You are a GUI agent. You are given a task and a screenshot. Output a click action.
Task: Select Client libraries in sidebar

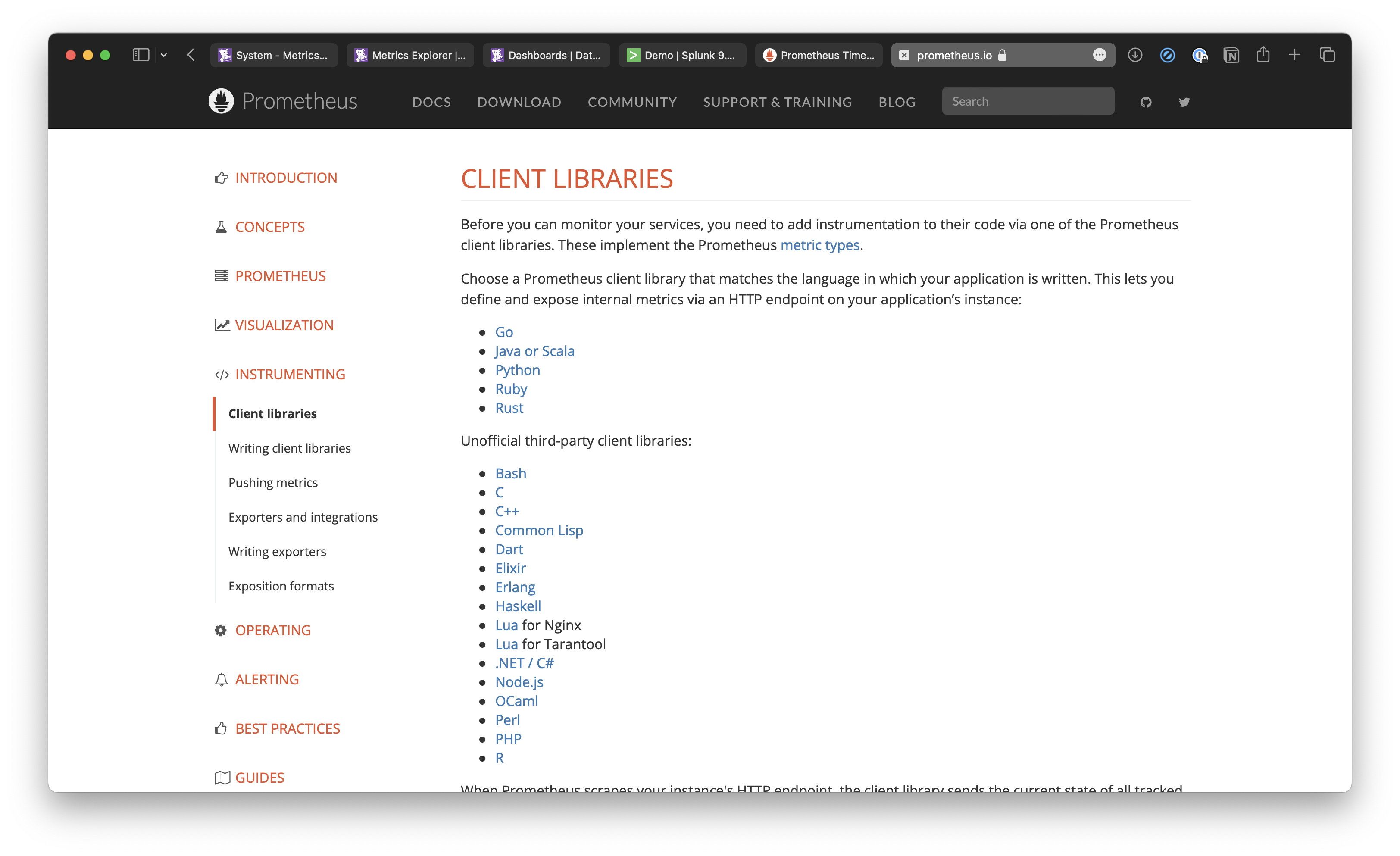tap(272, 413)
